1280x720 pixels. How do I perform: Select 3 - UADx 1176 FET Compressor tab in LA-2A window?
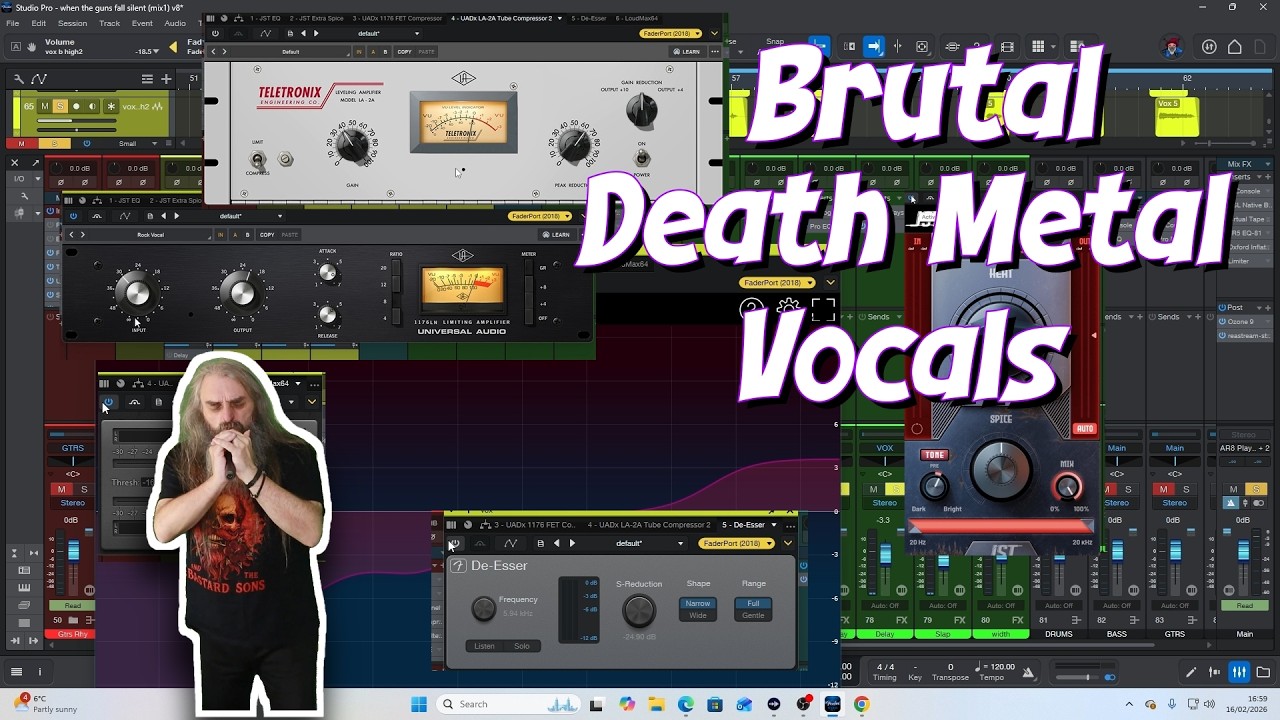pos(398,18)
